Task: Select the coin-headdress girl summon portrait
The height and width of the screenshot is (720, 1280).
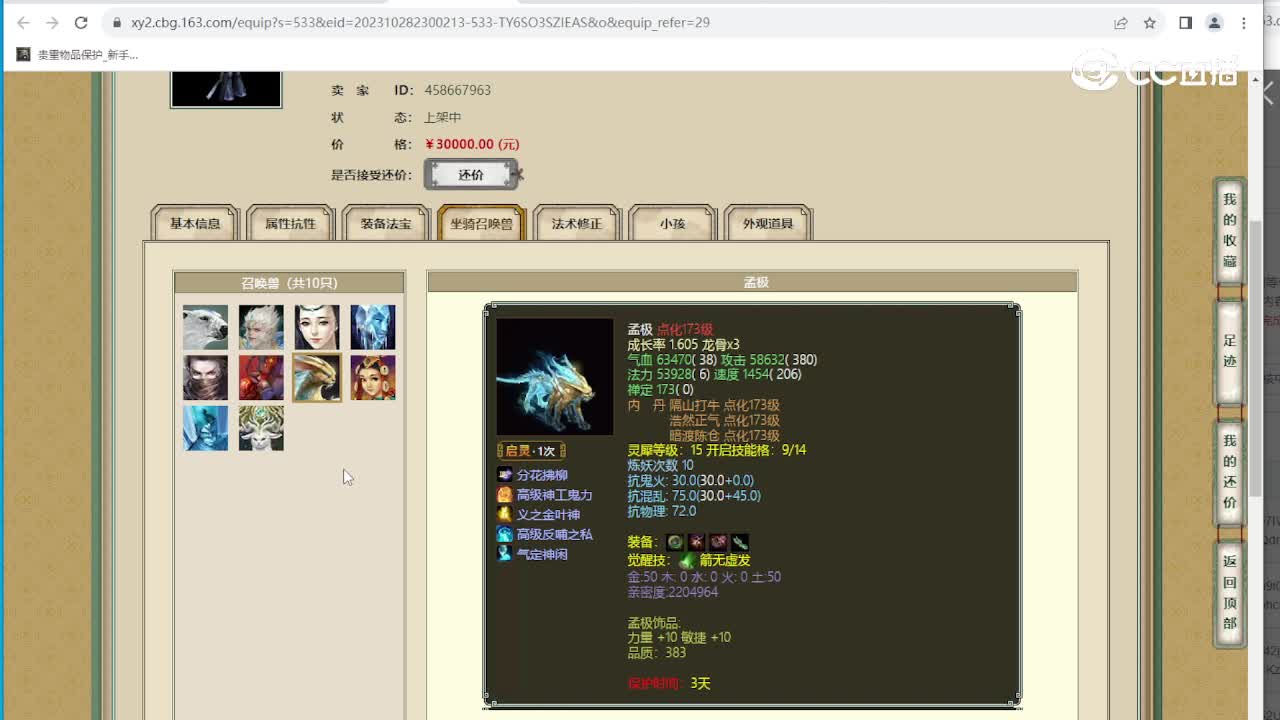Action: click(x=373, y=378)
